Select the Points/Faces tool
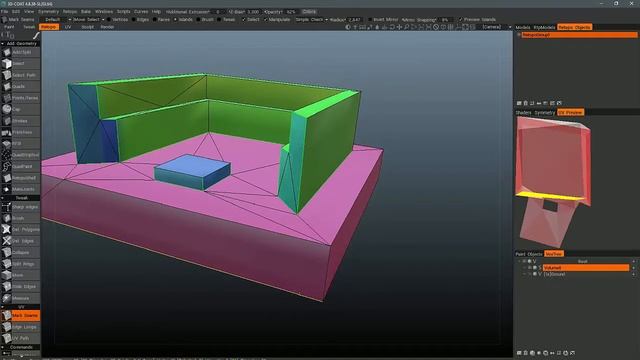This screenshot has height=360, width=640. coord(20,98)
